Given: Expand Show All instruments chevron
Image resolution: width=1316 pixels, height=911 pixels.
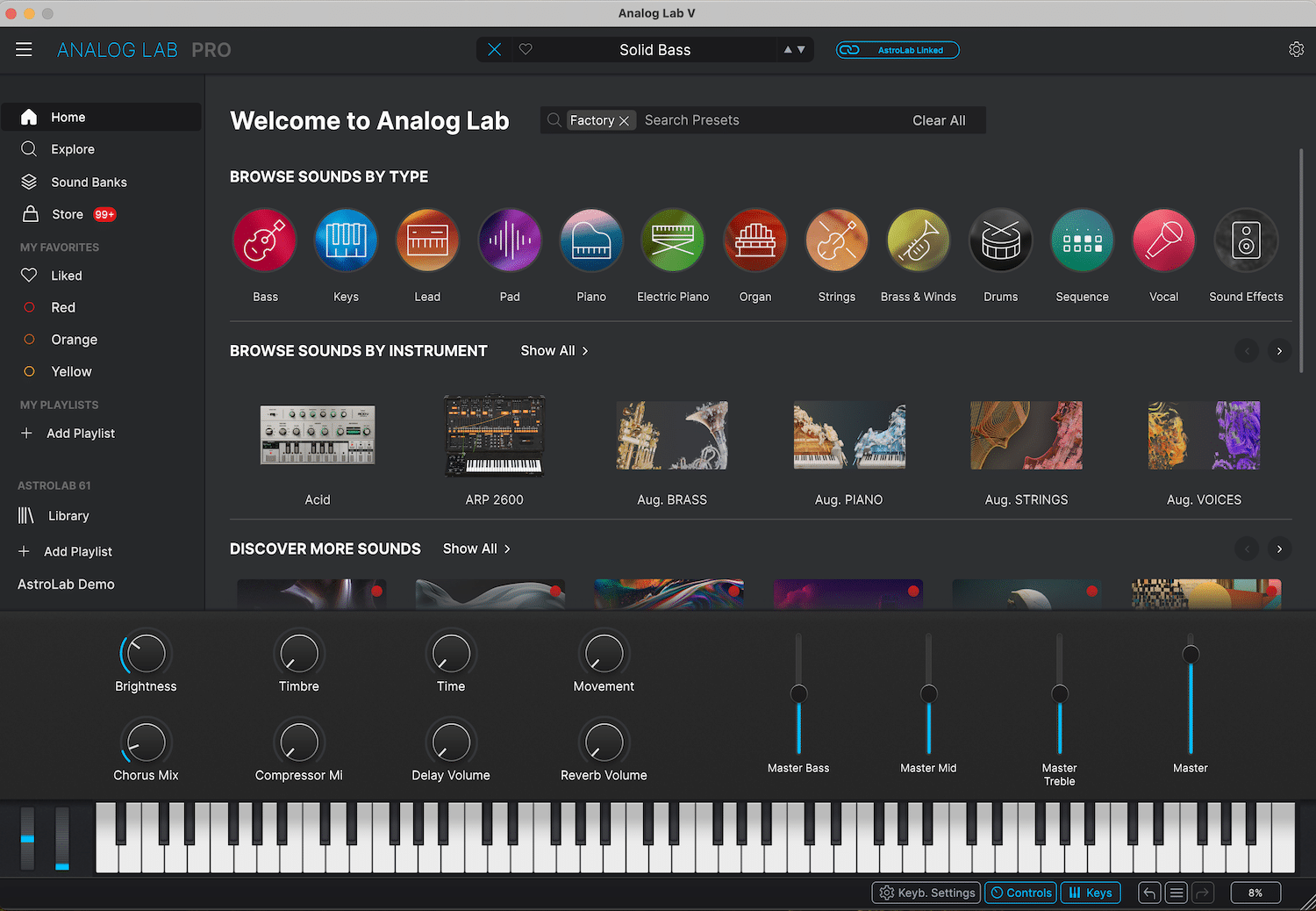Looking at the screenshot, I should coord(585,351).
